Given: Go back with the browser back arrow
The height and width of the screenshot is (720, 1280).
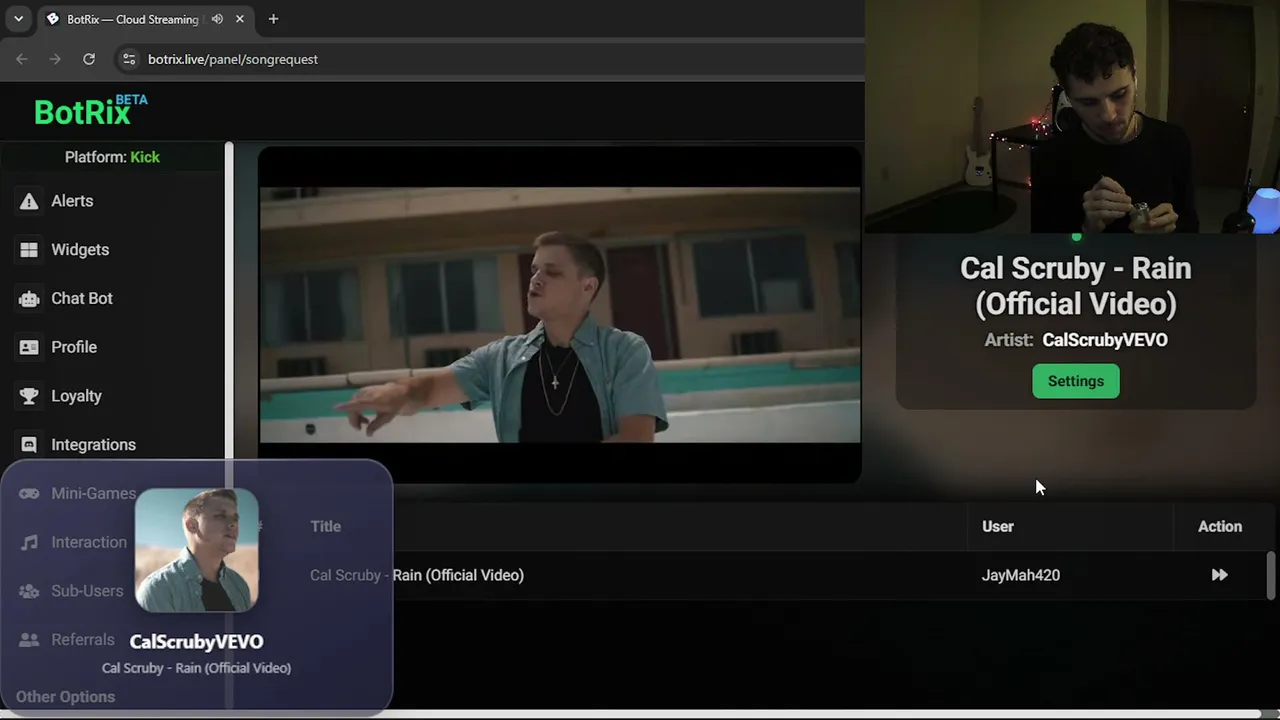Looking at the screenshot, I should click(x=22, y=59).
